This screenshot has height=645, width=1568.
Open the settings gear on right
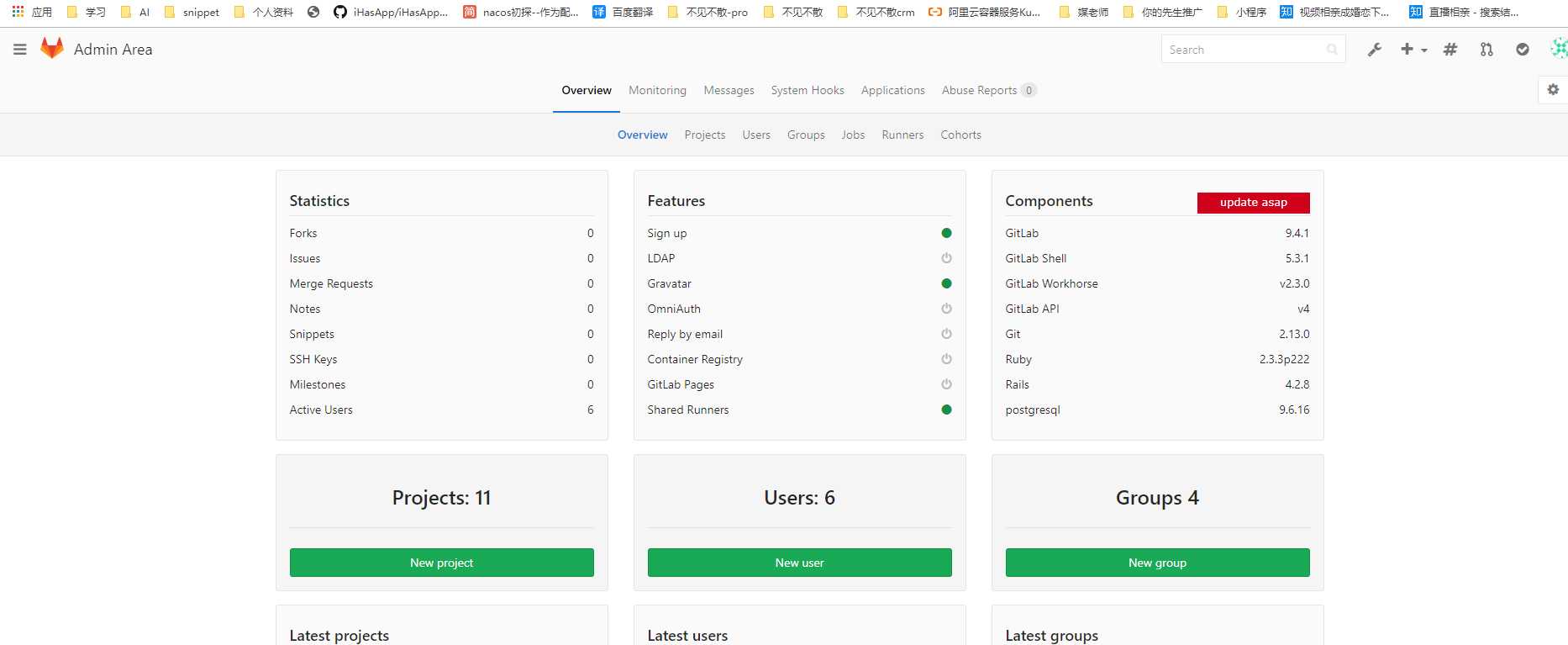click(1553, 89)
